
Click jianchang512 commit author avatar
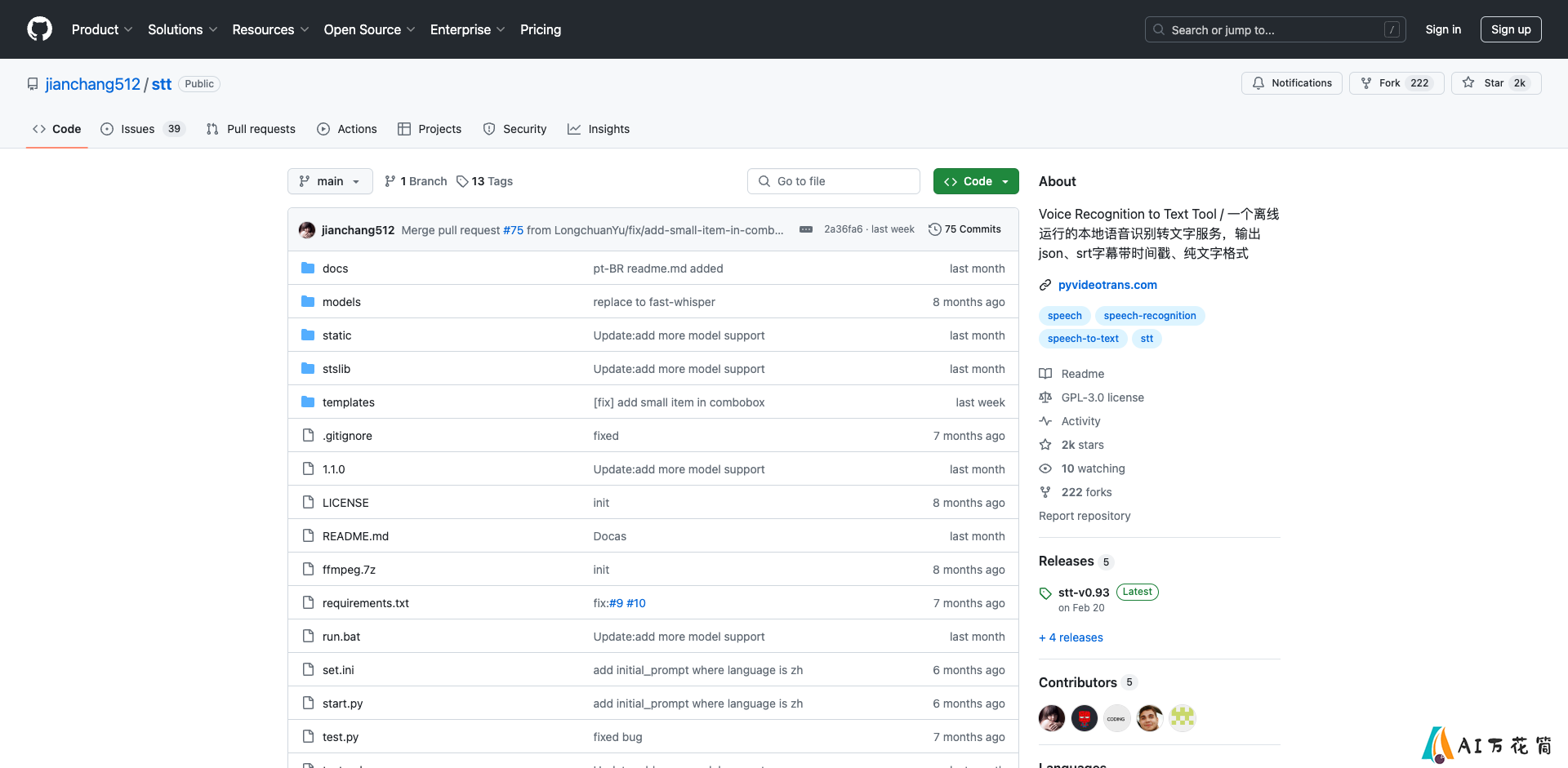point(307,230)
